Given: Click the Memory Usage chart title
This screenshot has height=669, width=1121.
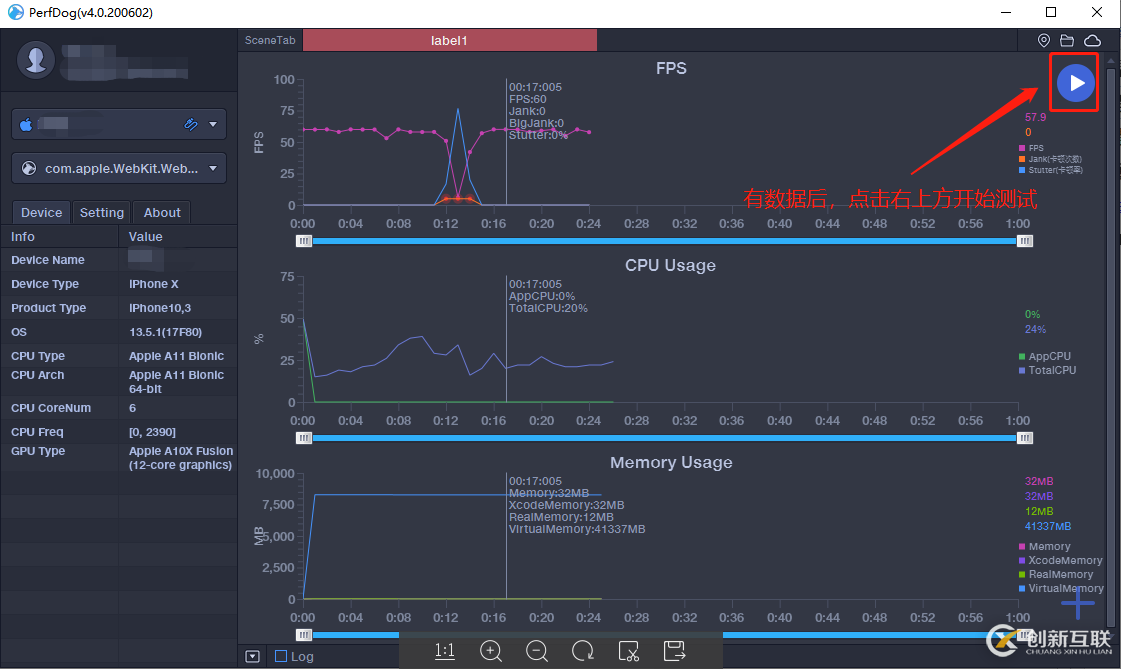Looking at the screenshot, I should click(x=671, y=462).
